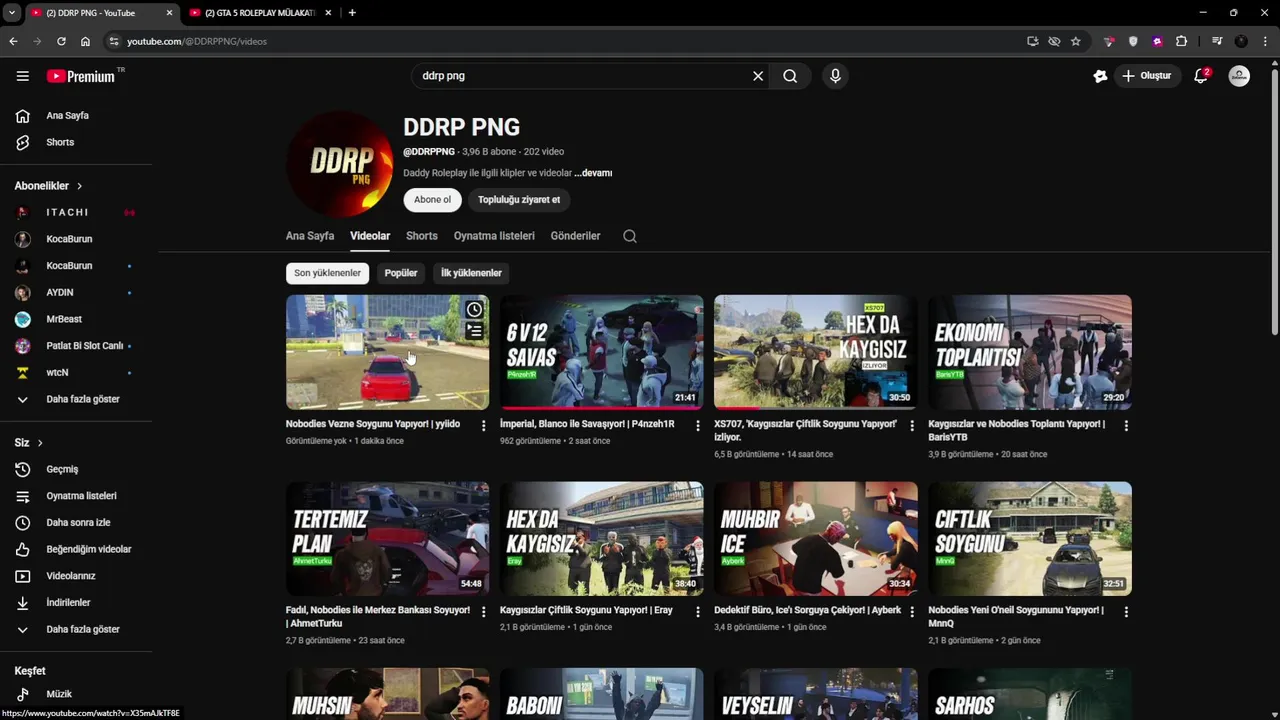Screen dimensions: 1280x720
Task: Click the YouTube search input field
Action: click(x=583, y=76)
